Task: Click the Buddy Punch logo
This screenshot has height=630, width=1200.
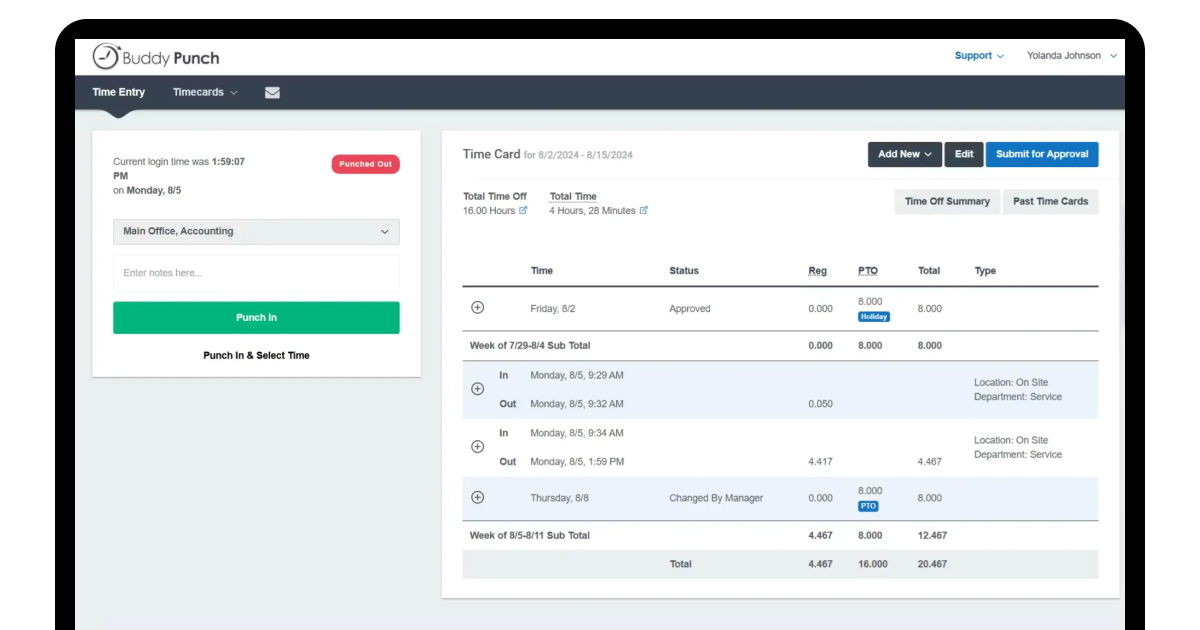Action: point(156,57)
